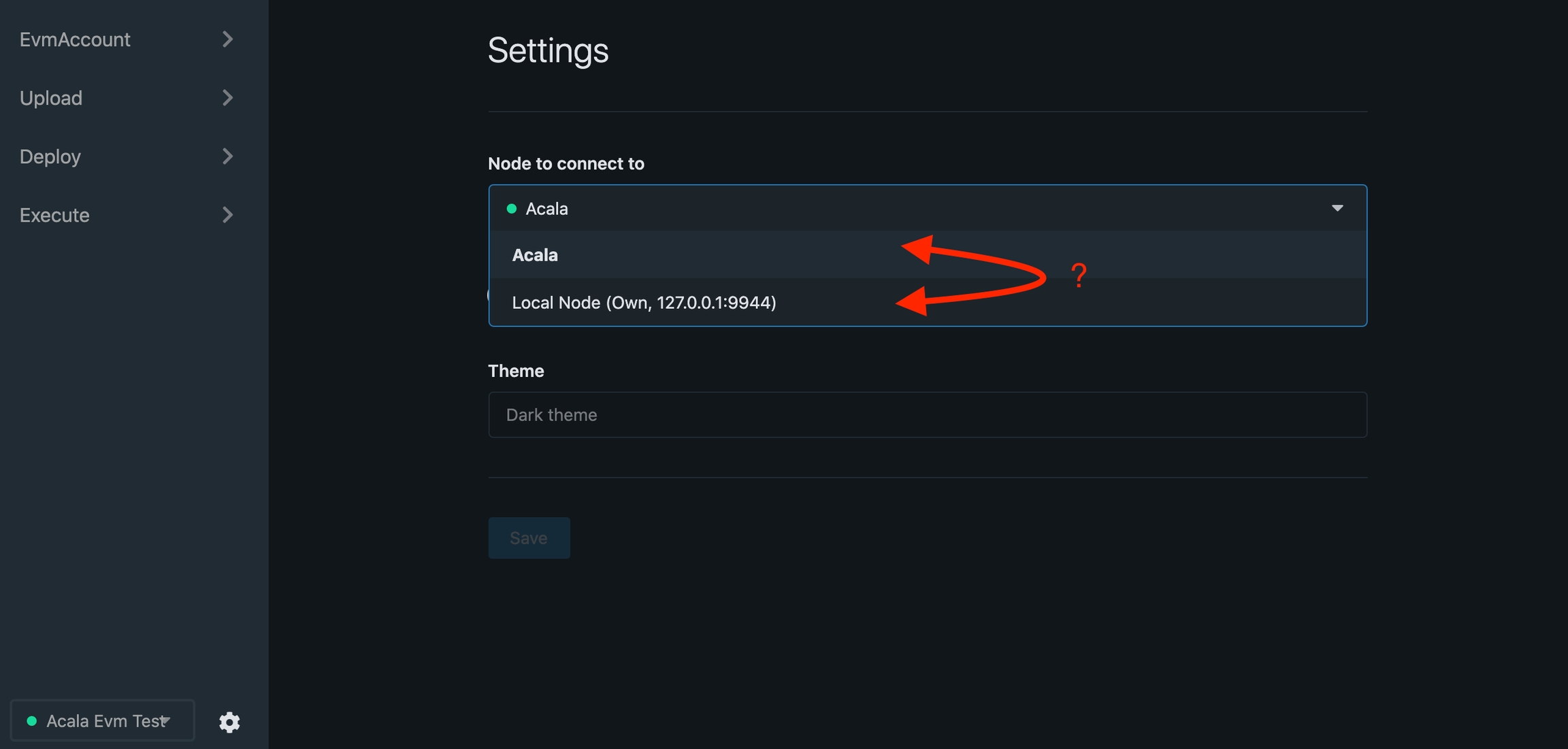Select the Acala node option
1568x749 pixels.
click(535, 255)
